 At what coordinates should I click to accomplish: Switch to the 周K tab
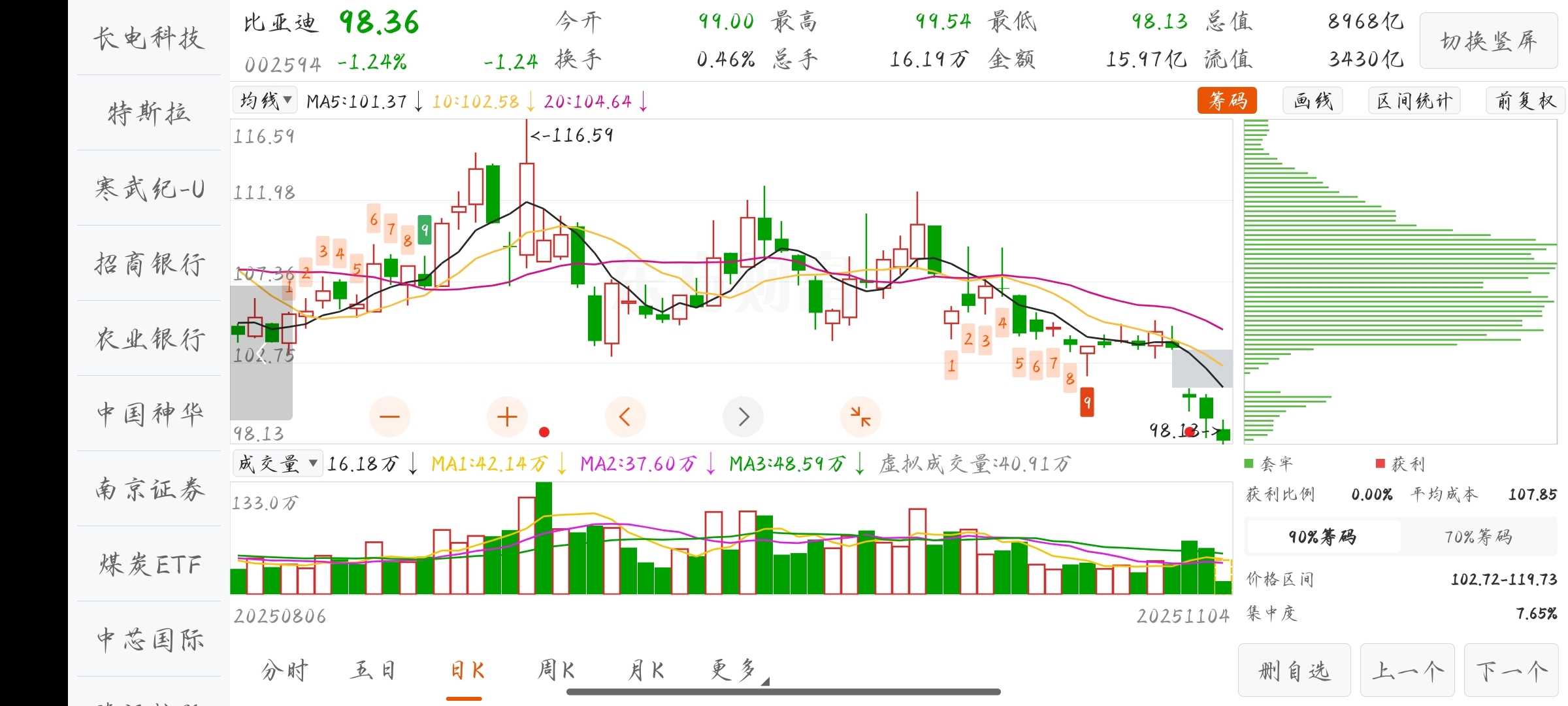click(x=555, y=670)
